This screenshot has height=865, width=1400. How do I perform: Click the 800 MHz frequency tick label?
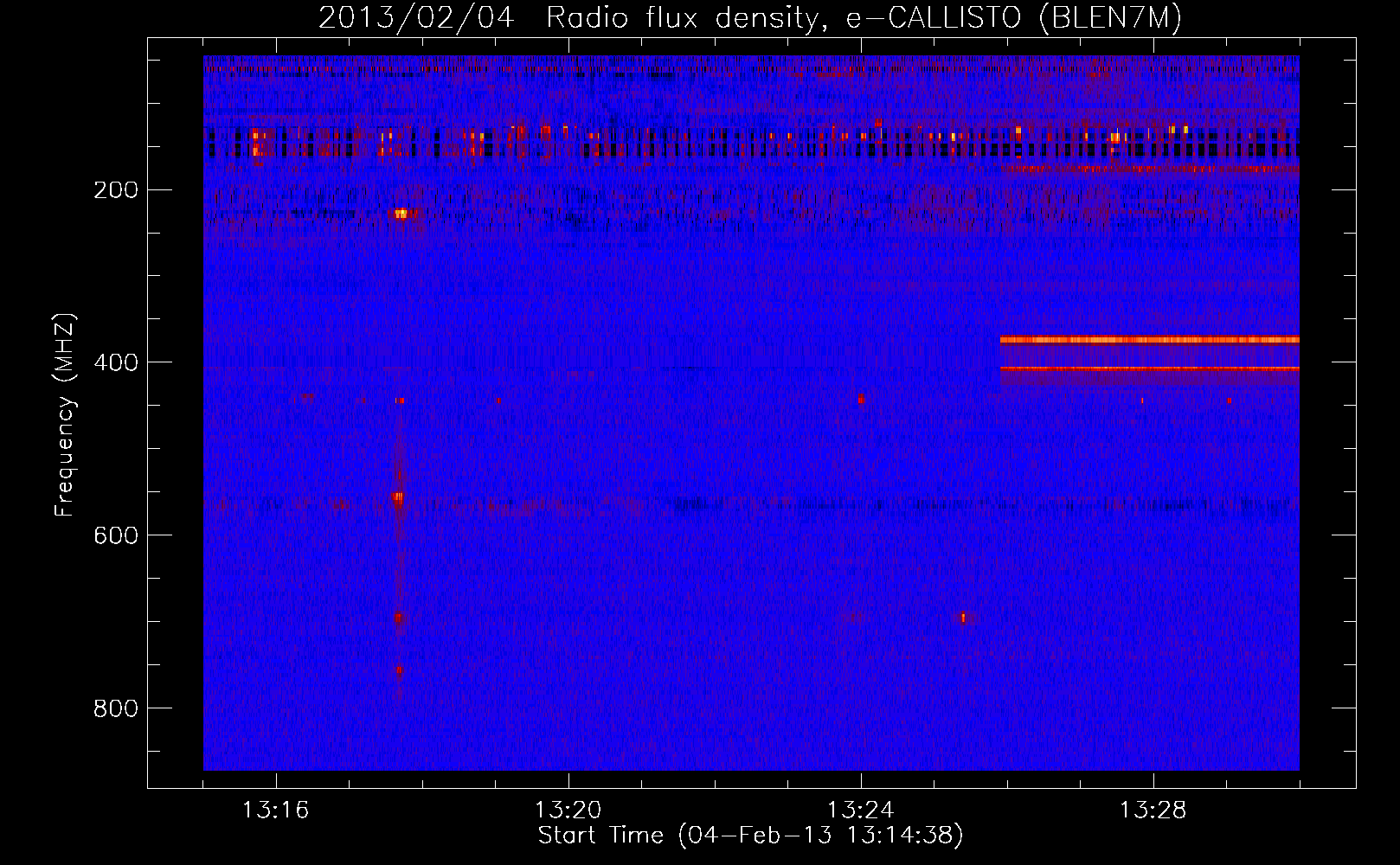pyautogui.click(x=116, y=708)
